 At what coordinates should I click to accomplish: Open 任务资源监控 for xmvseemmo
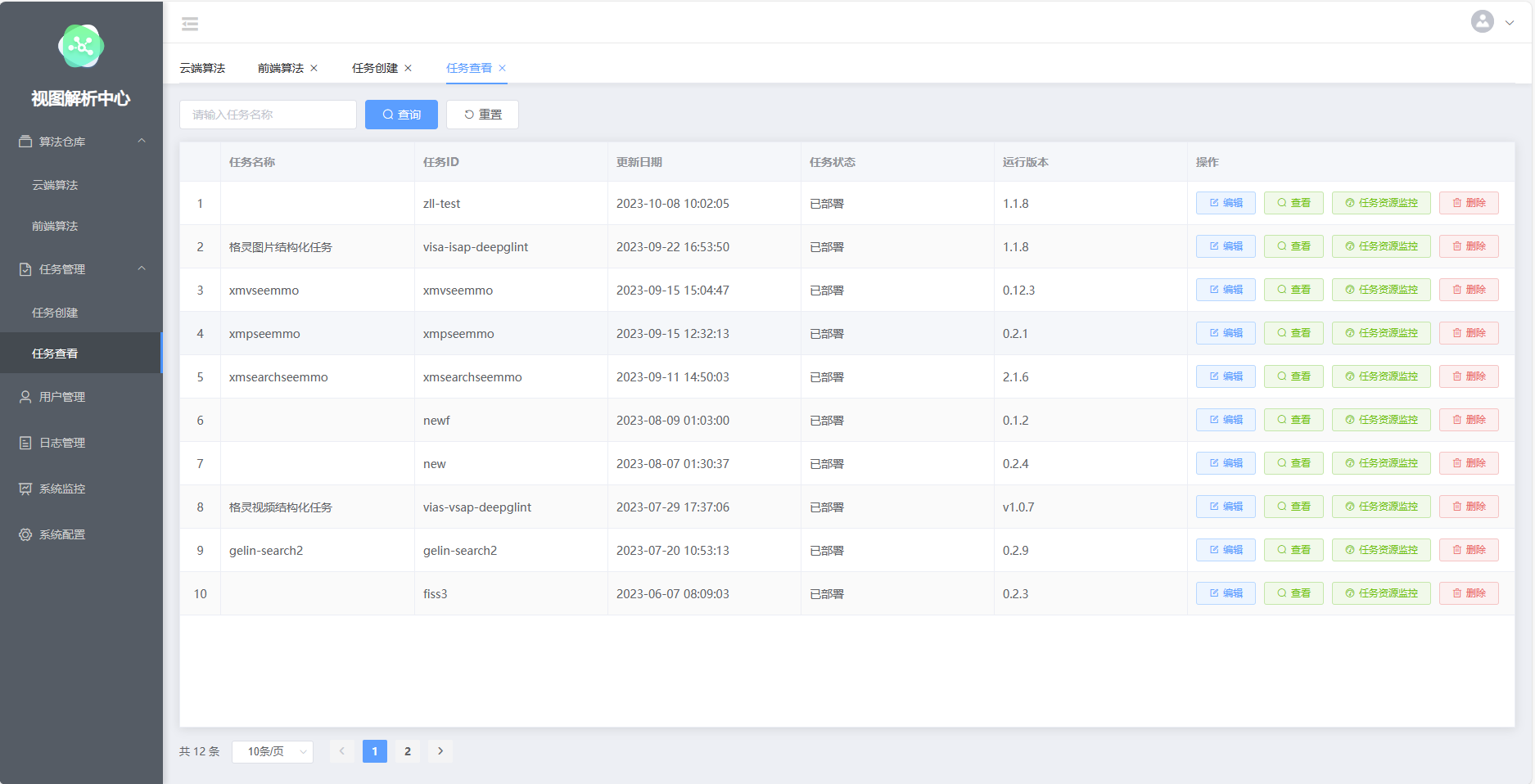[x=1381, y=290]
